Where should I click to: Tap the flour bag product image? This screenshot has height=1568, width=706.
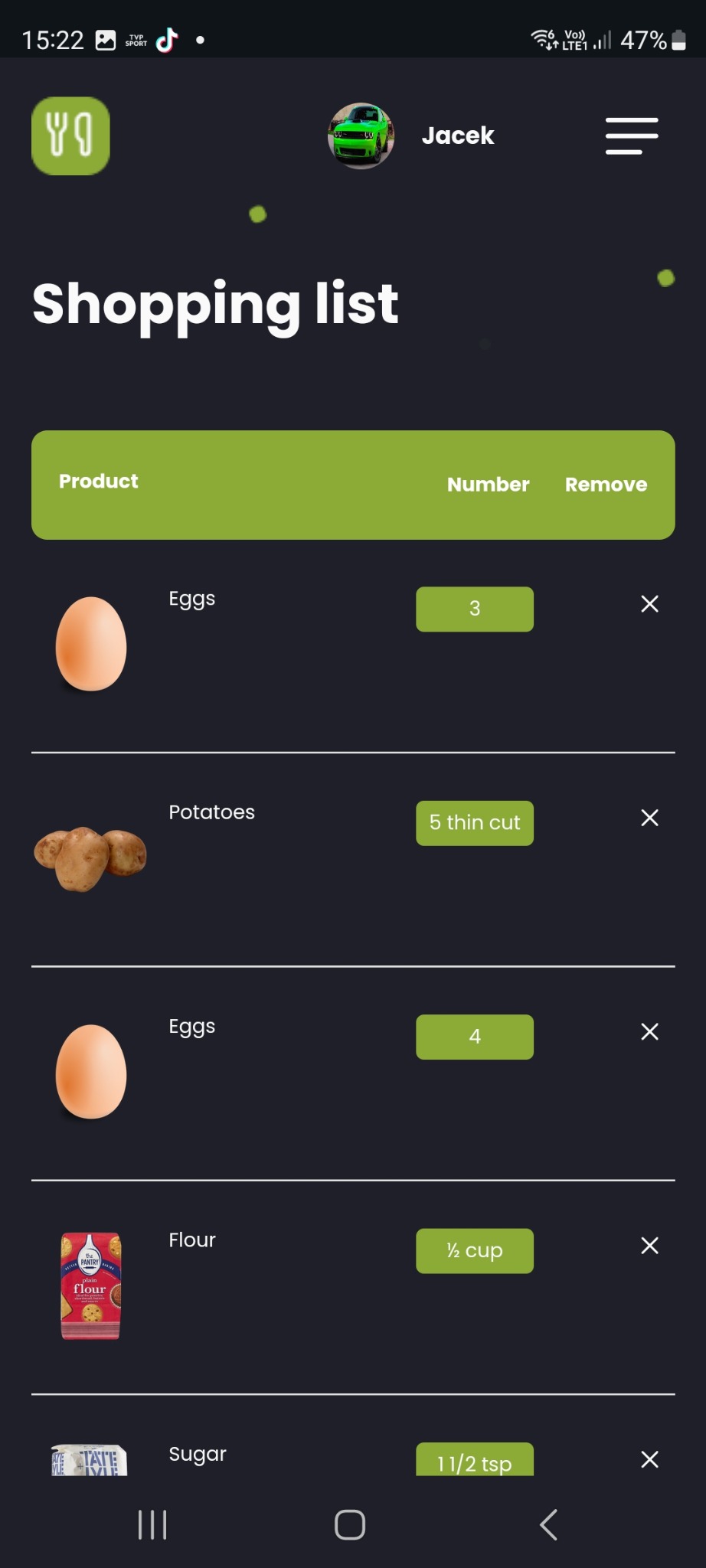[90, 1285]
